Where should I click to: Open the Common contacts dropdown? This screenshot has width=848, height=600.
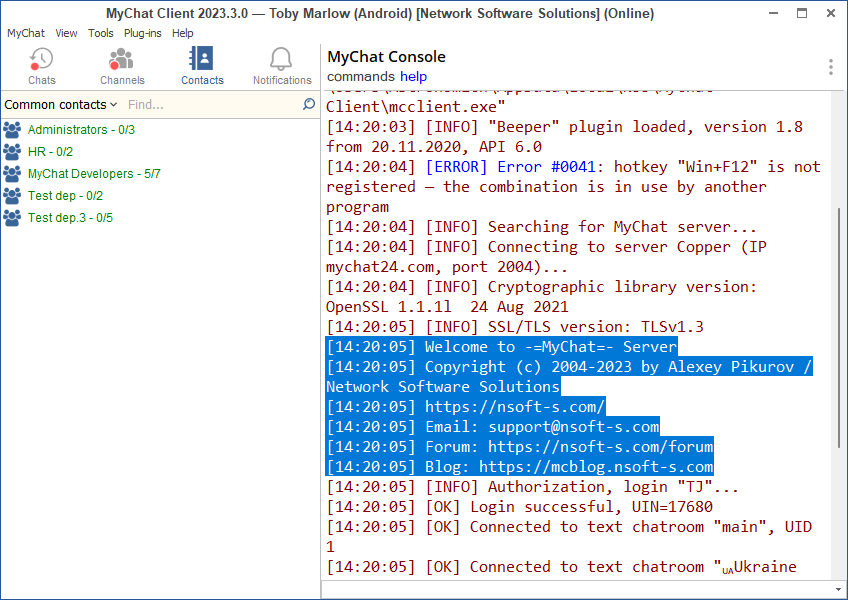coord(61,104)
